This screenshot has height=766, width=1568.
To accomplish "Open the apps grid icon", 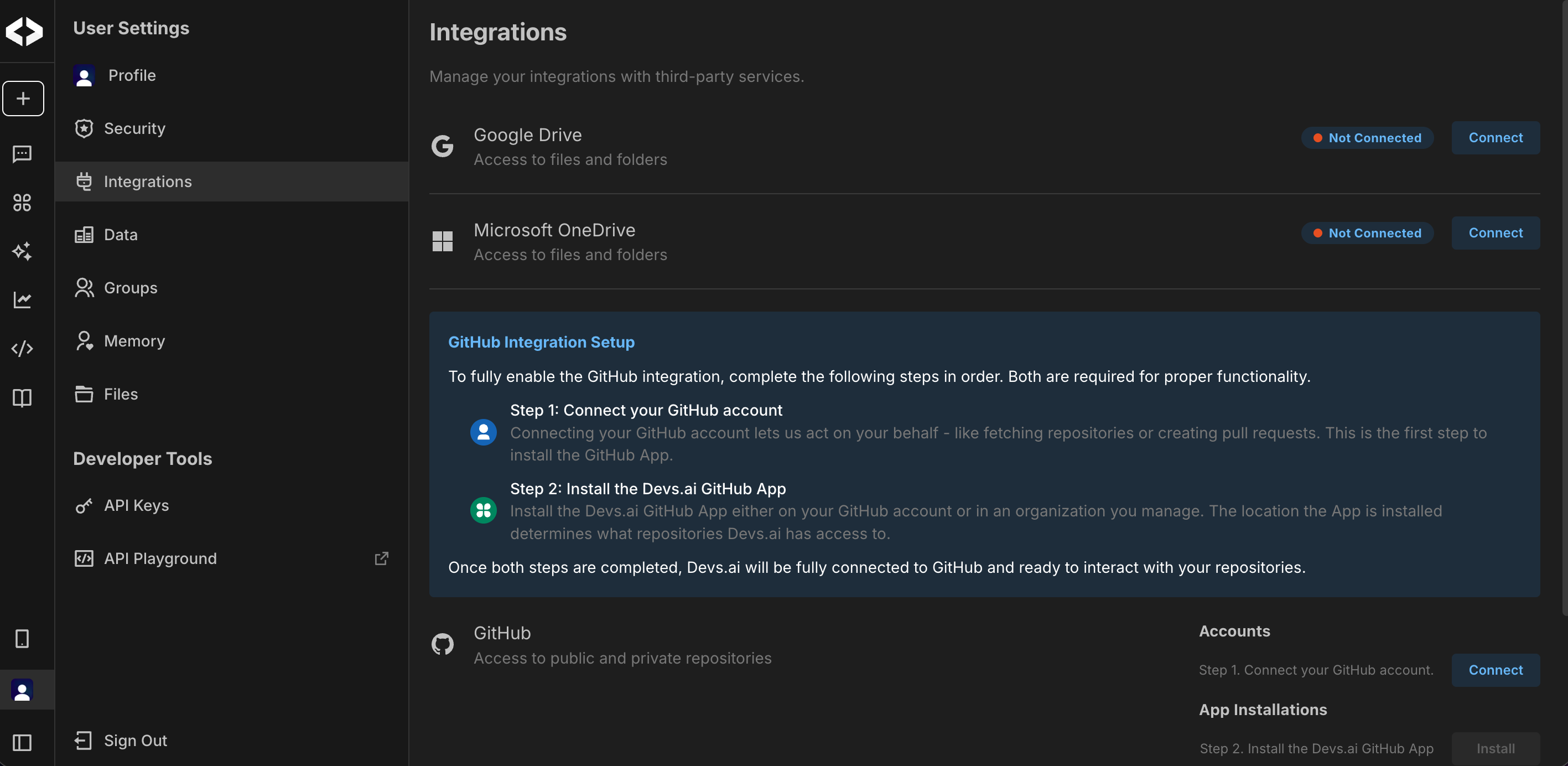I will (x=23, y=203).
